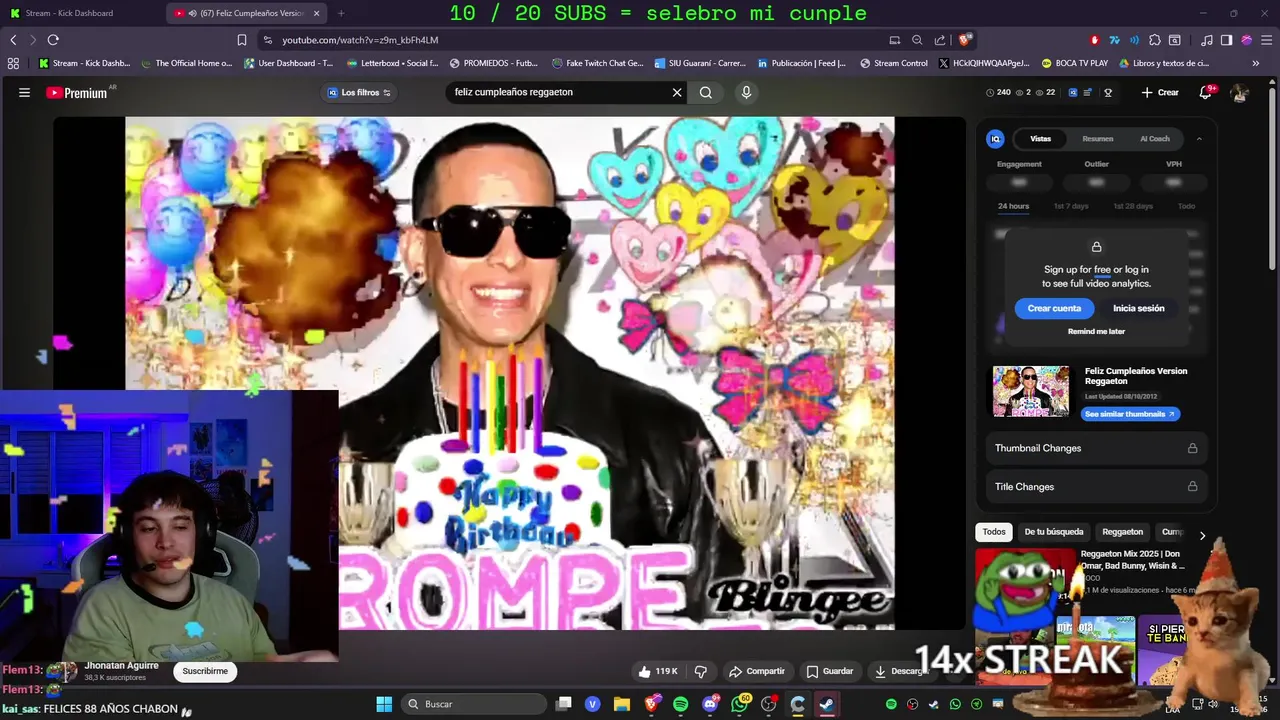Open the browser extensions puzzle icon
The height and width of the screenshot is (720, 1280).
(x=1154, y=40)
